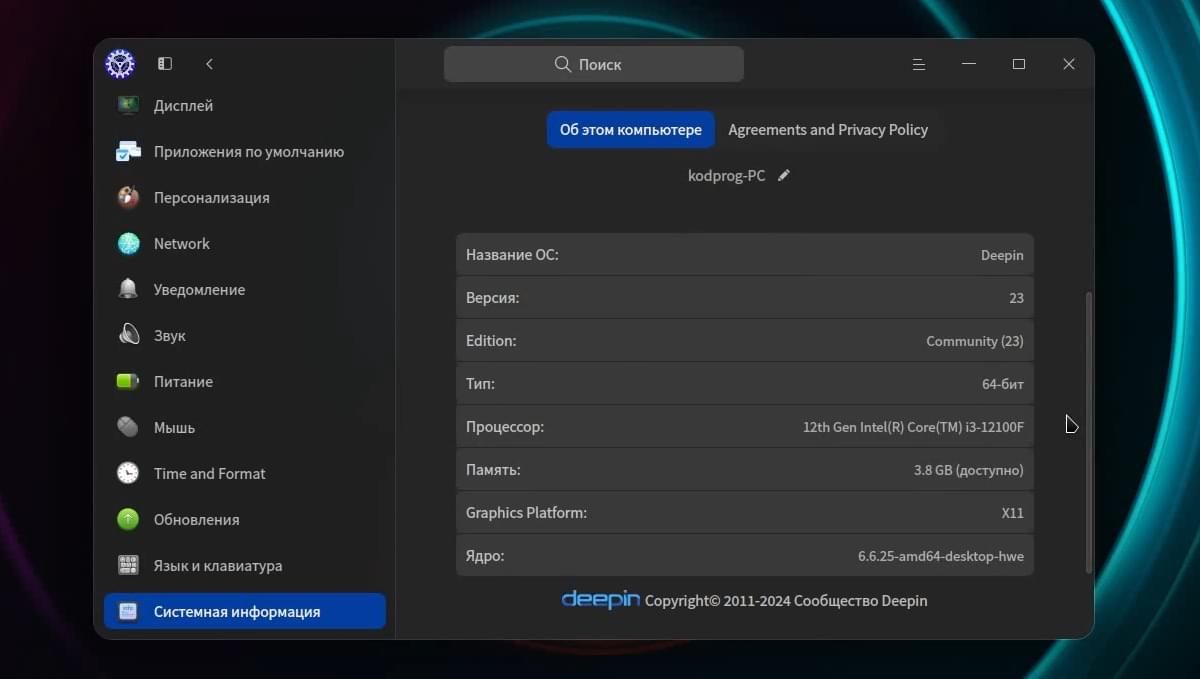The image size is (1200, 679).
Task: Click the Network globe icon
Action: pyautogui.click(x=128, y=243)
